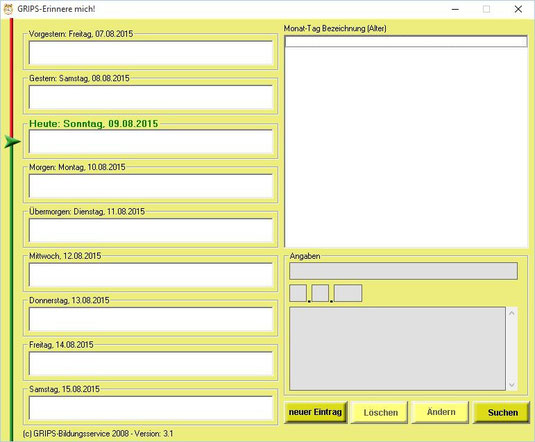The height and width of the screenshot is (442, 535).
Task: Minimize the GRIPS-Erinnere mich window
Action: 455,9
